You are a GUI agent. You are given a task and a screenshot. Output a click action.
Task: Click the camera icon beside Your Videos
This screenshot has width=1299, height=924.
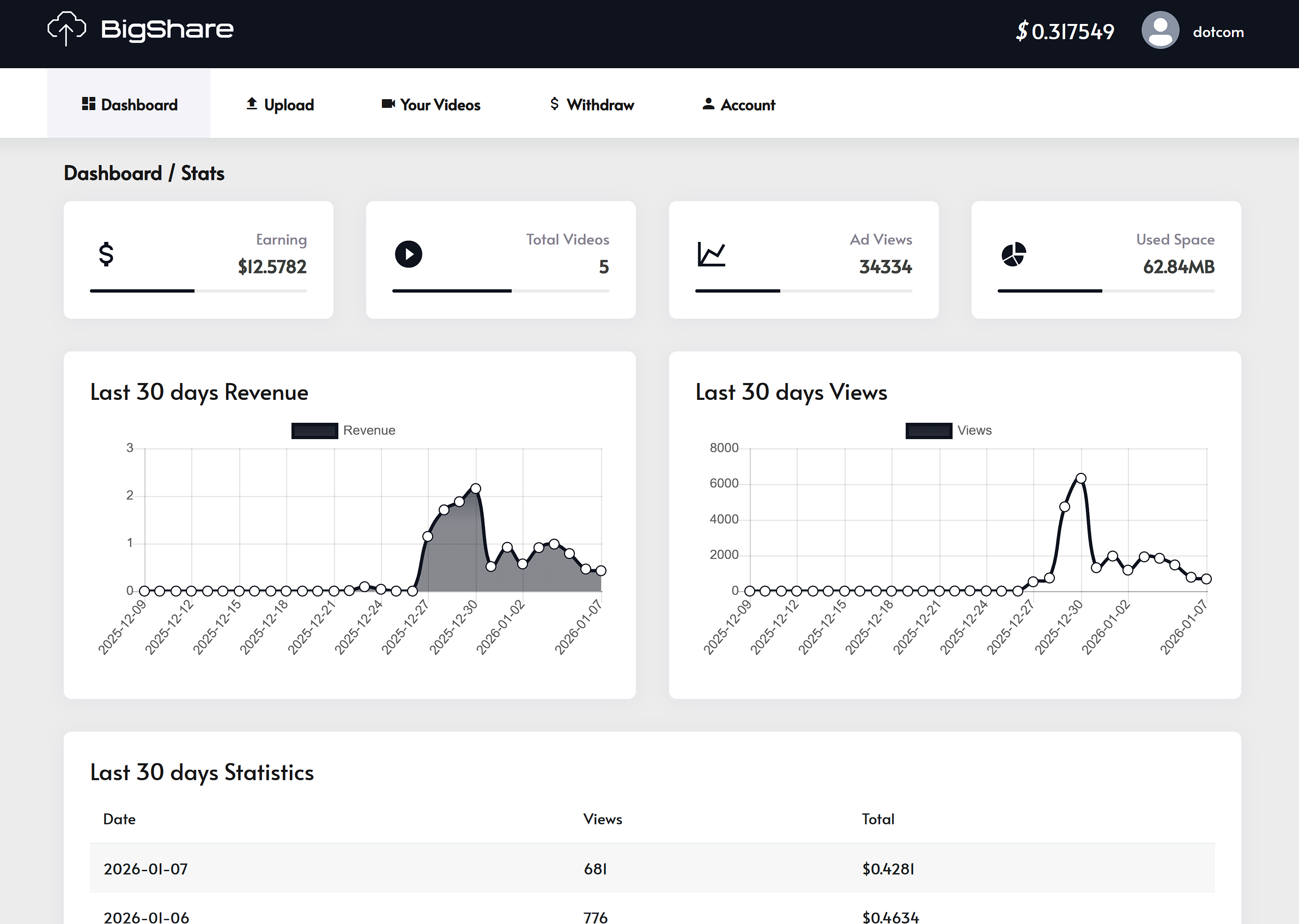click(x=388, y=104)
